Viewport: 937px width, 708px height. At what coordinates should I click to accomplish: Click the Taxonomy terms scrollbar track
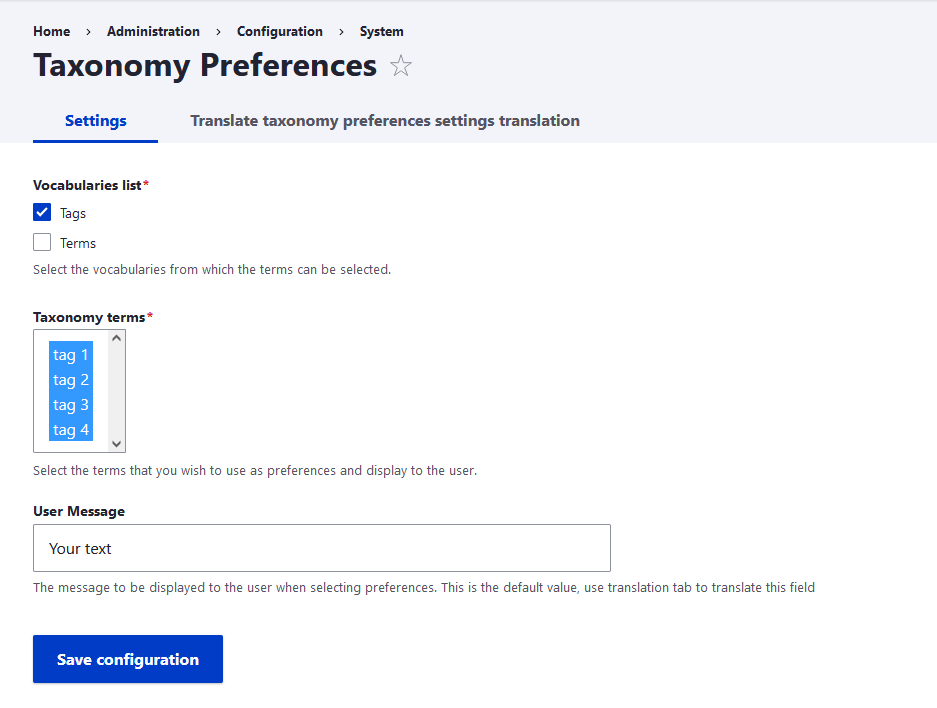pyautogui.click(x=117, y=391)
